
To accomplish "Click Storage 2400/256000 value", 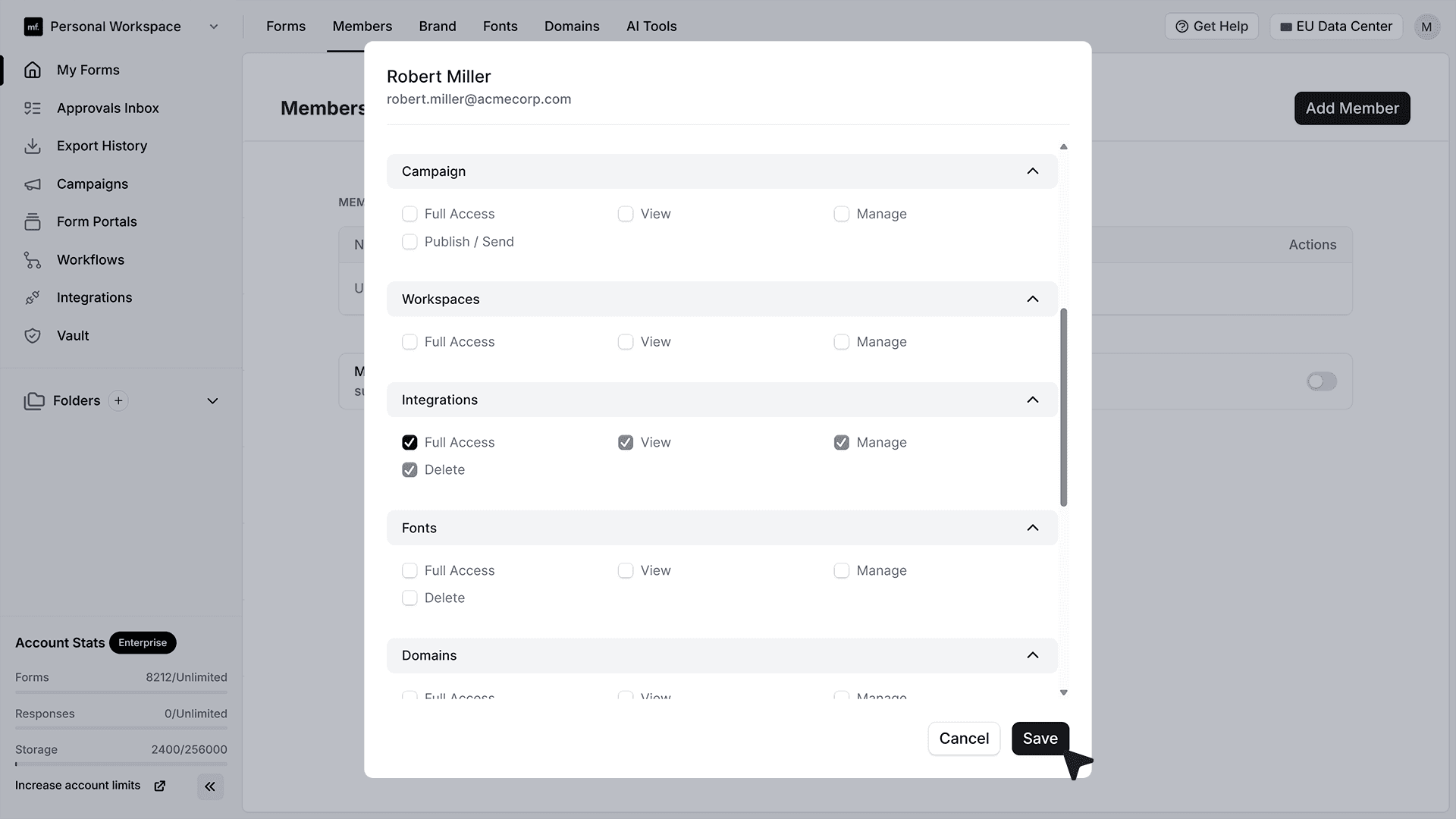I will [x=189, y=749].
